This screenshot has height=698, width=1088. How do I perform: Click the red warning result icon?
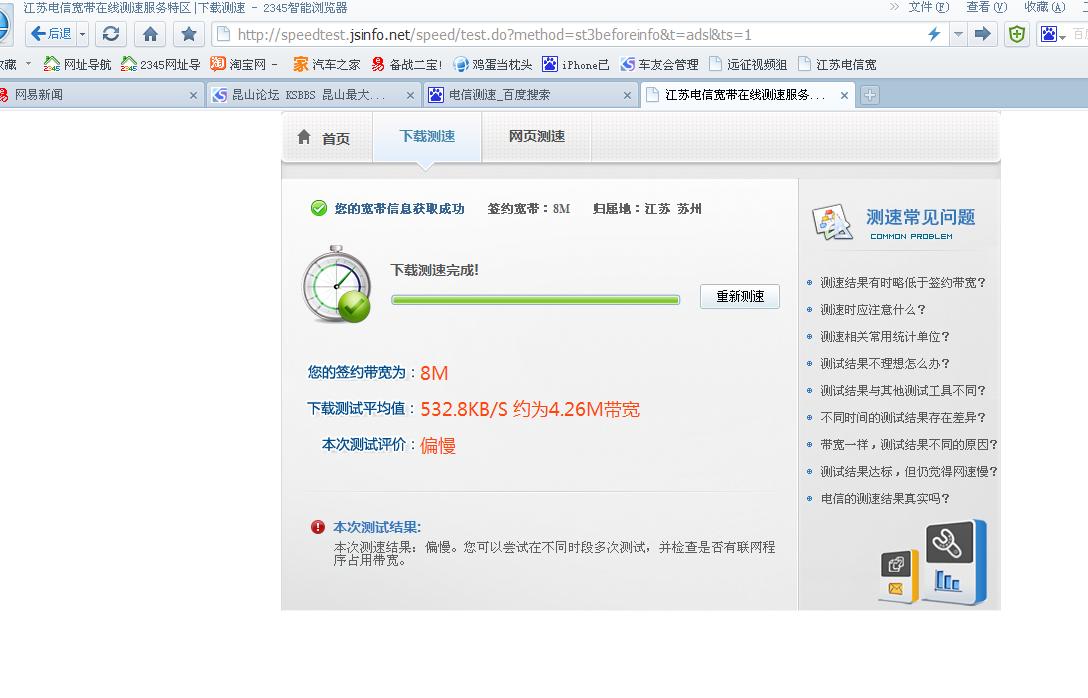tap(318, 527)
